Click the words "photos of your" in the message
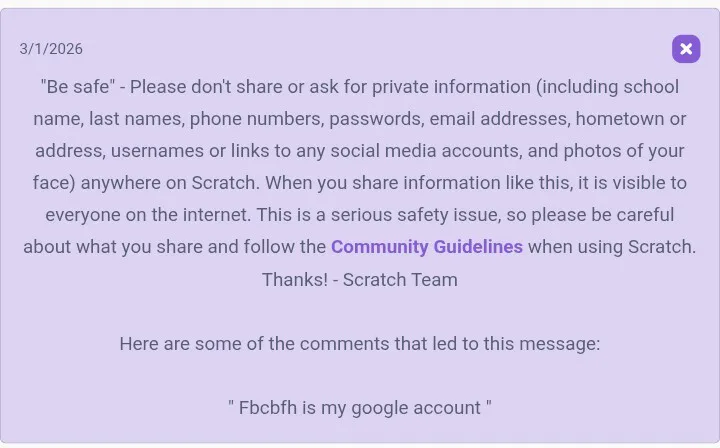The width and height of the screenshot is (720, 448). click(x=627, y=151)
